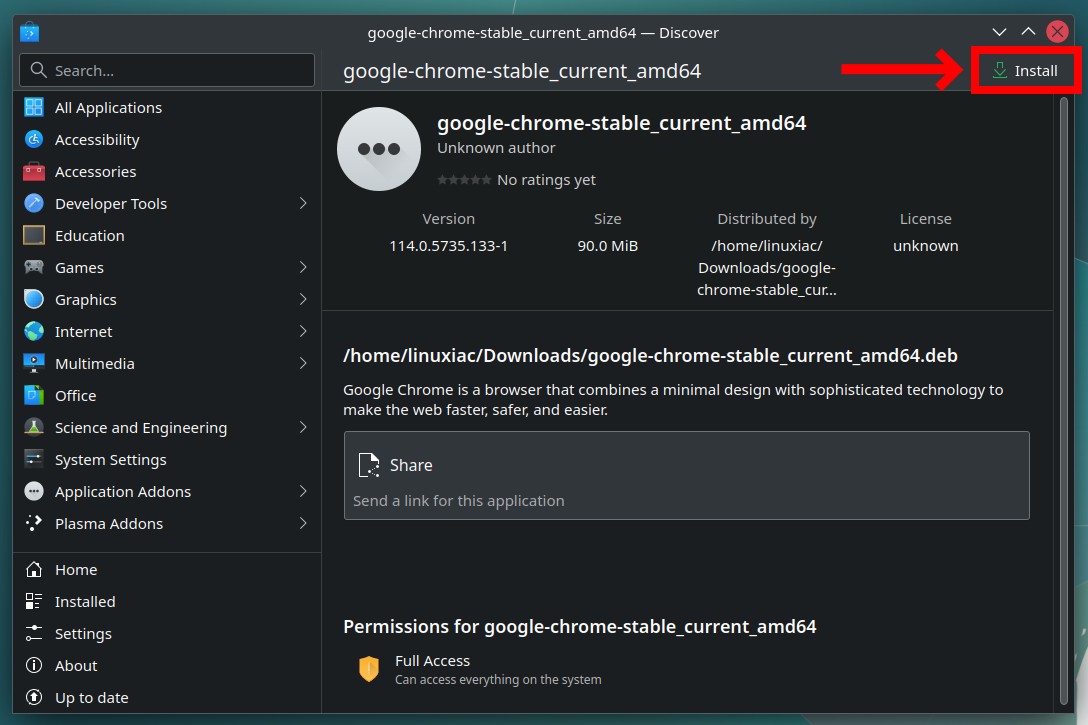Open the System Settings category

[167, 459]
